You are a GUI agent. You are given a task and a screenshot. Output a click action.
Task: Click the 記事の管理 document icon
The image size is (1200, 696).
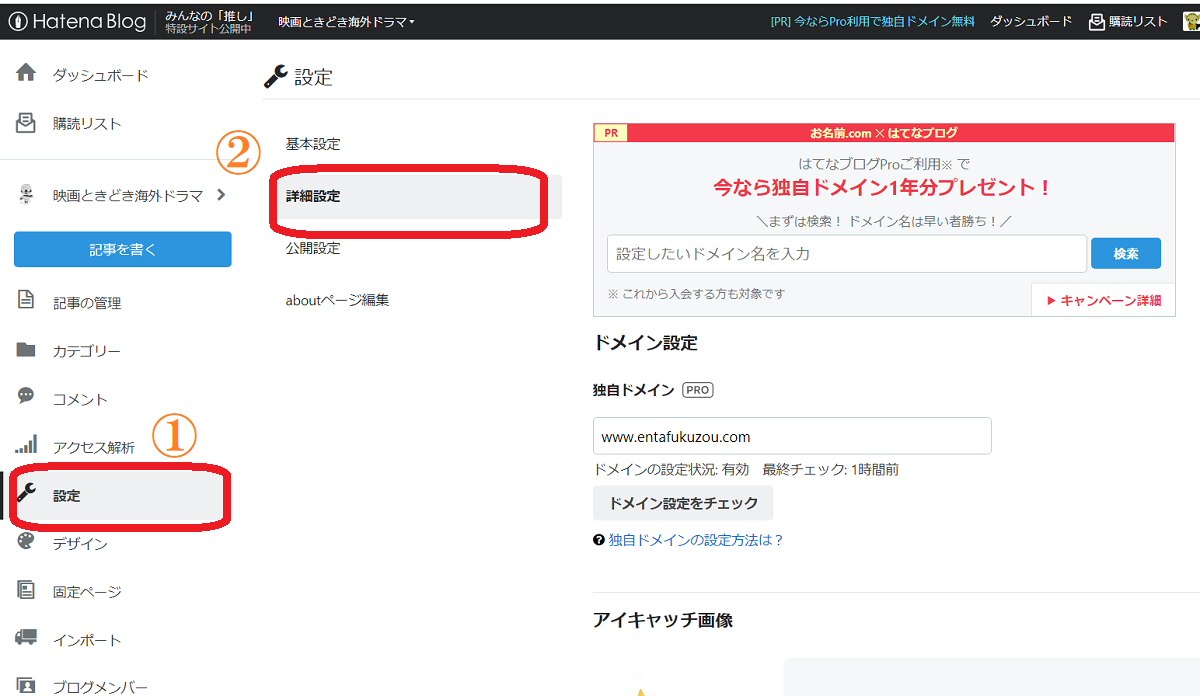click(x=27, y=302)
